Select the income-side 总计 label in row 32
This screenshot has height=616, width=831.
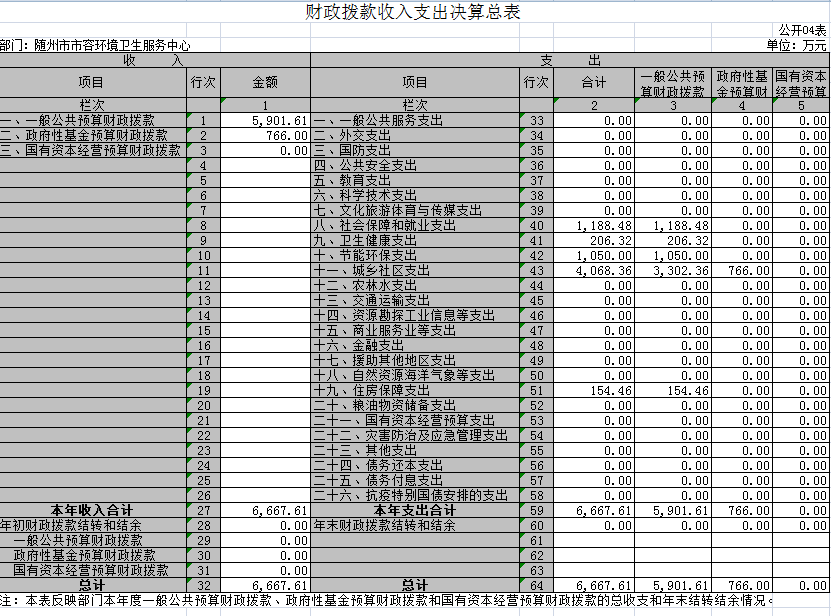pos(93,586)
